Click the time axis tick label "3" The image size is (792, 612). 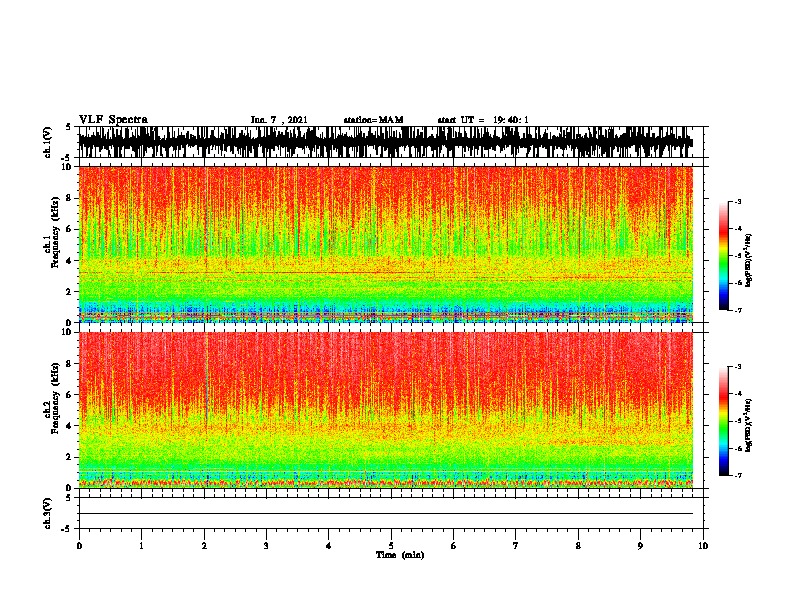point(266,546)
